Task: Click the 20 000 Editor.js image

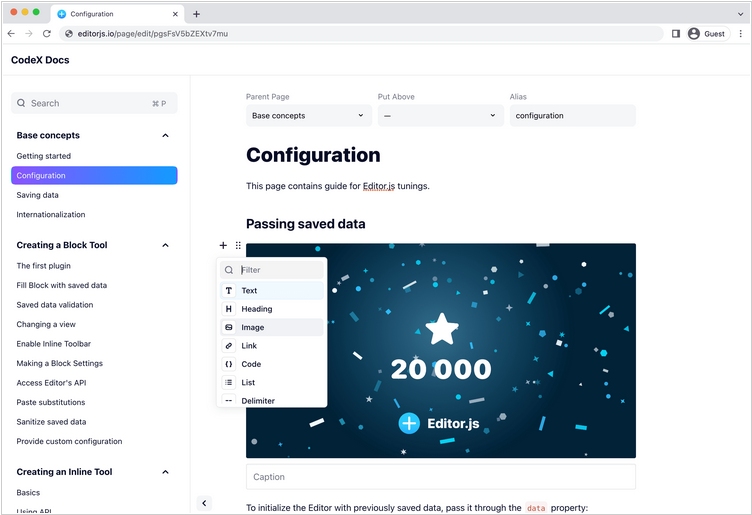Action: coord(441,351)
